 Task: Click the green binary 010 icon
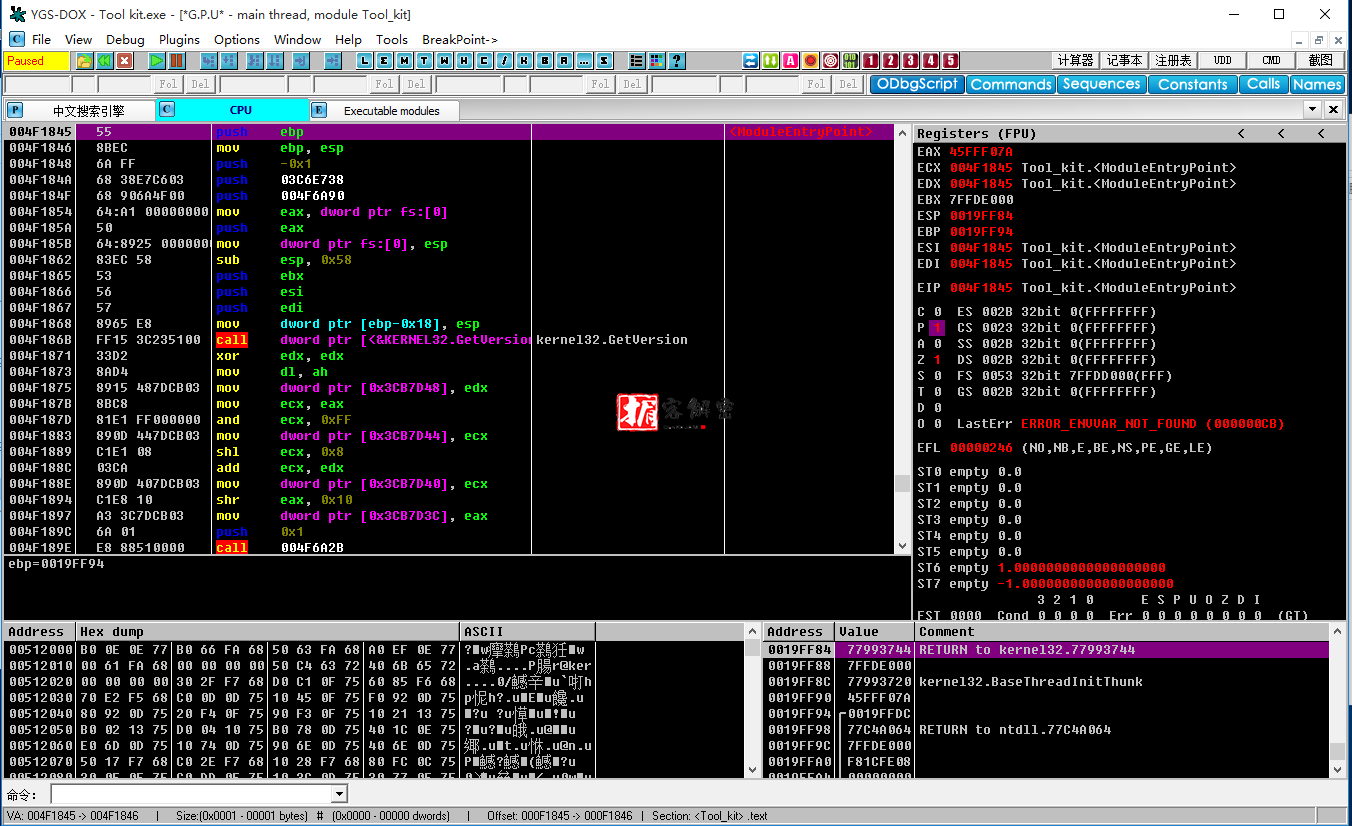pos(850,61)
